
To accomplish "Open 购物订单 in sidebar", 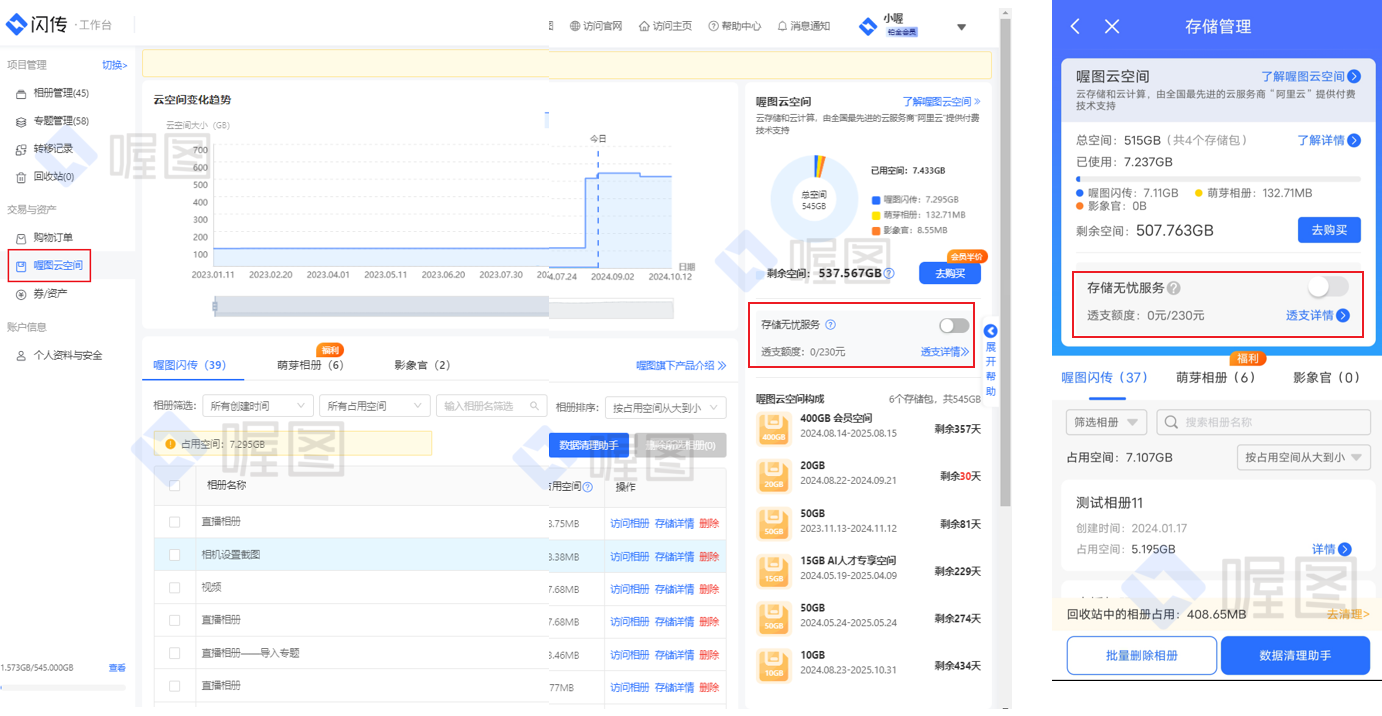I will pos(52,238).
